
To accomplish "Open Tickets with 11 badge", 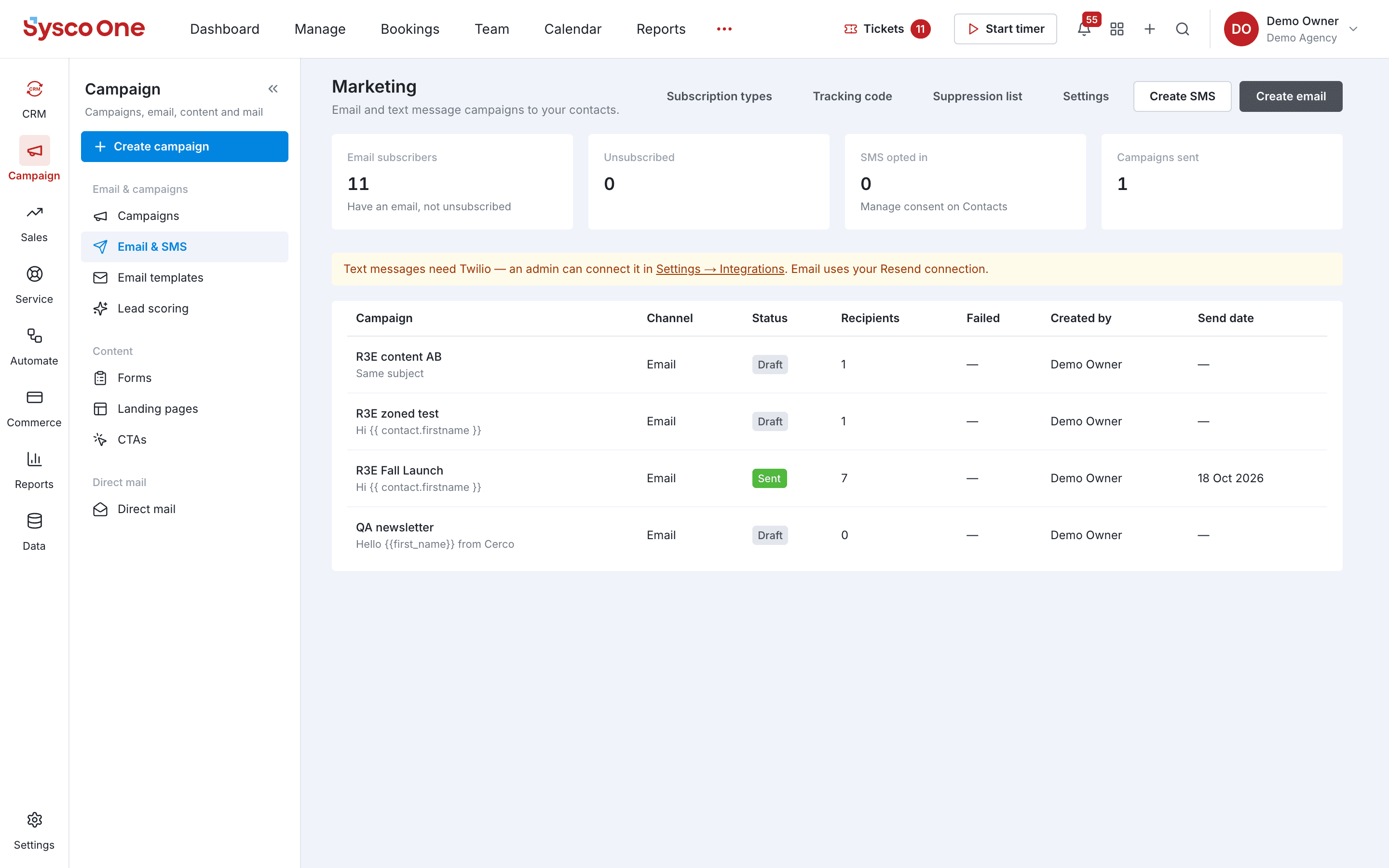I will (x=887, y=29).
